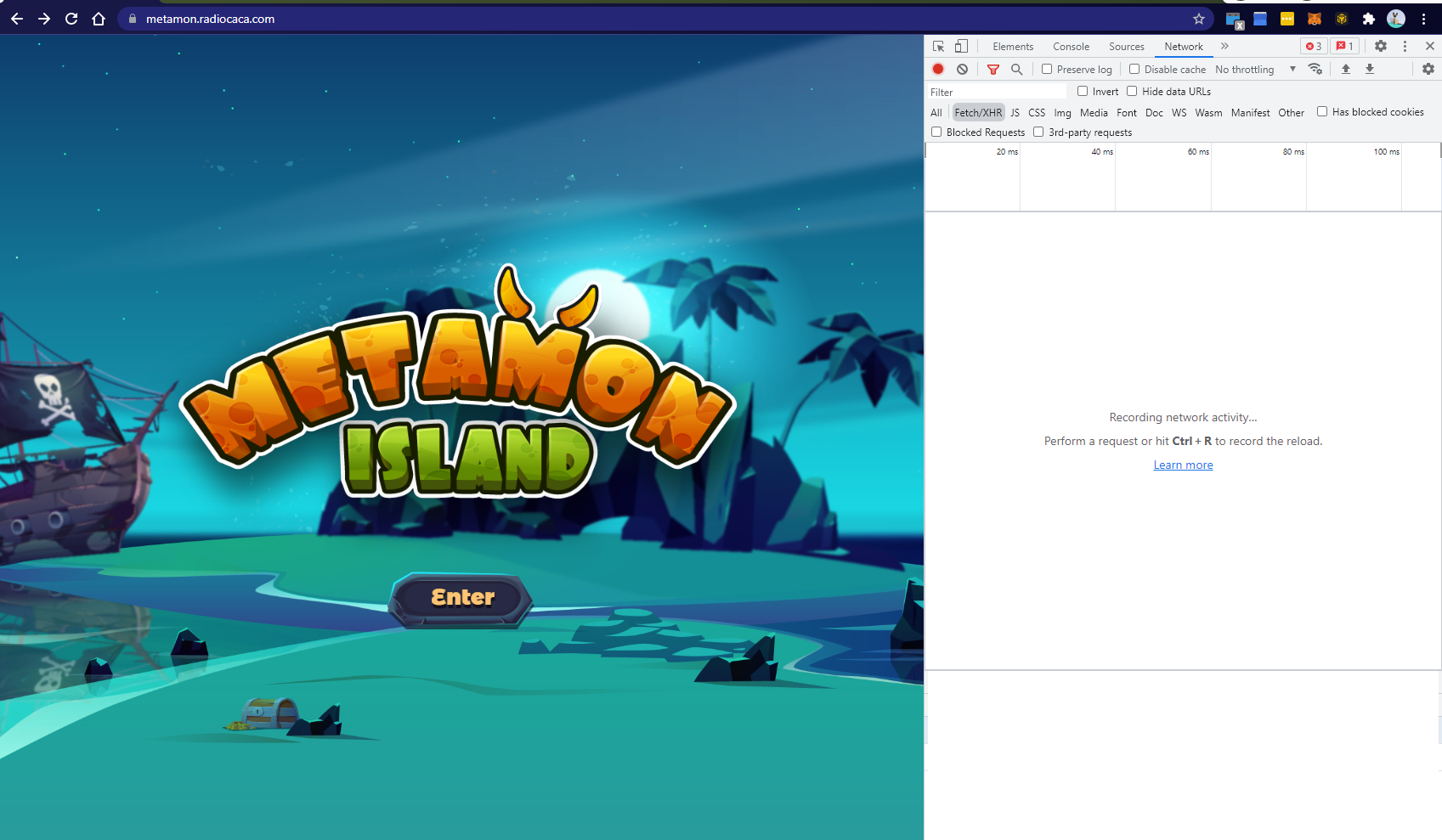
Task: Enable Disable cache checkbox
Action: [1134, 70]
